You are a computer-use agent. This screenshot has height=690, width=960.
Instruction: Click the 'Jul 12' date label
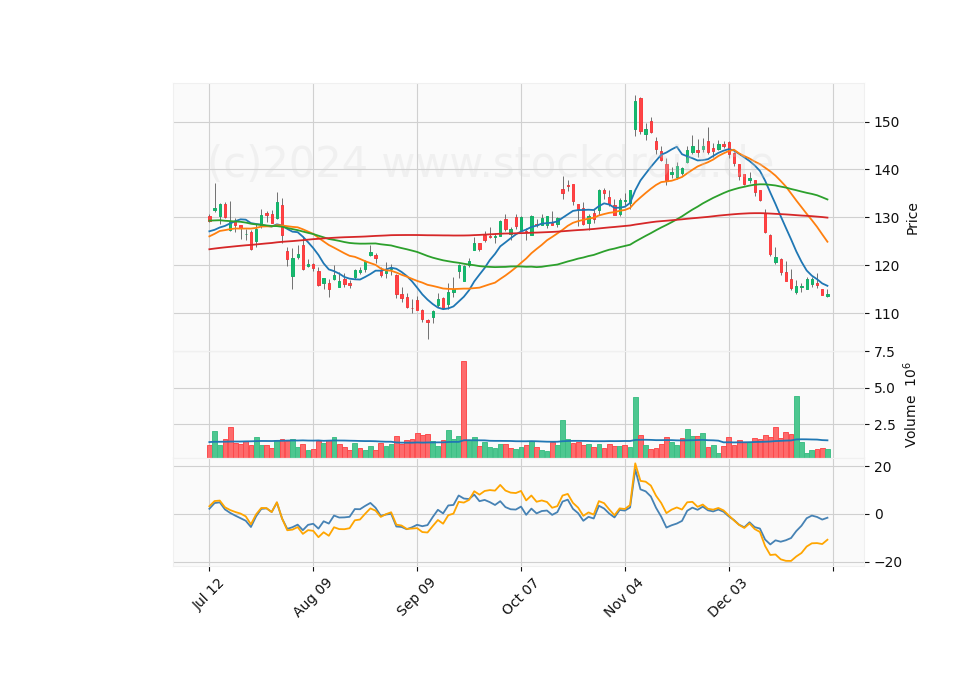click(208, 594)
